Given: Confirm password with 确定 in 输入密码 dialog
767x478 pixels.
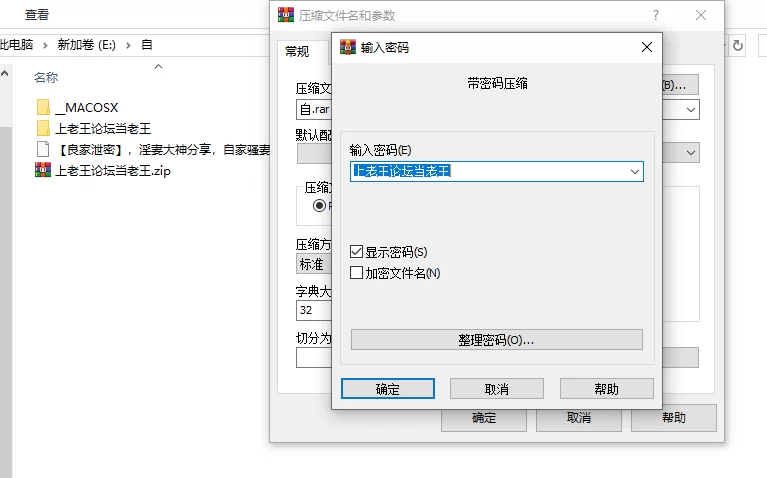Looking at the screenshot, I should pos(387,389).
